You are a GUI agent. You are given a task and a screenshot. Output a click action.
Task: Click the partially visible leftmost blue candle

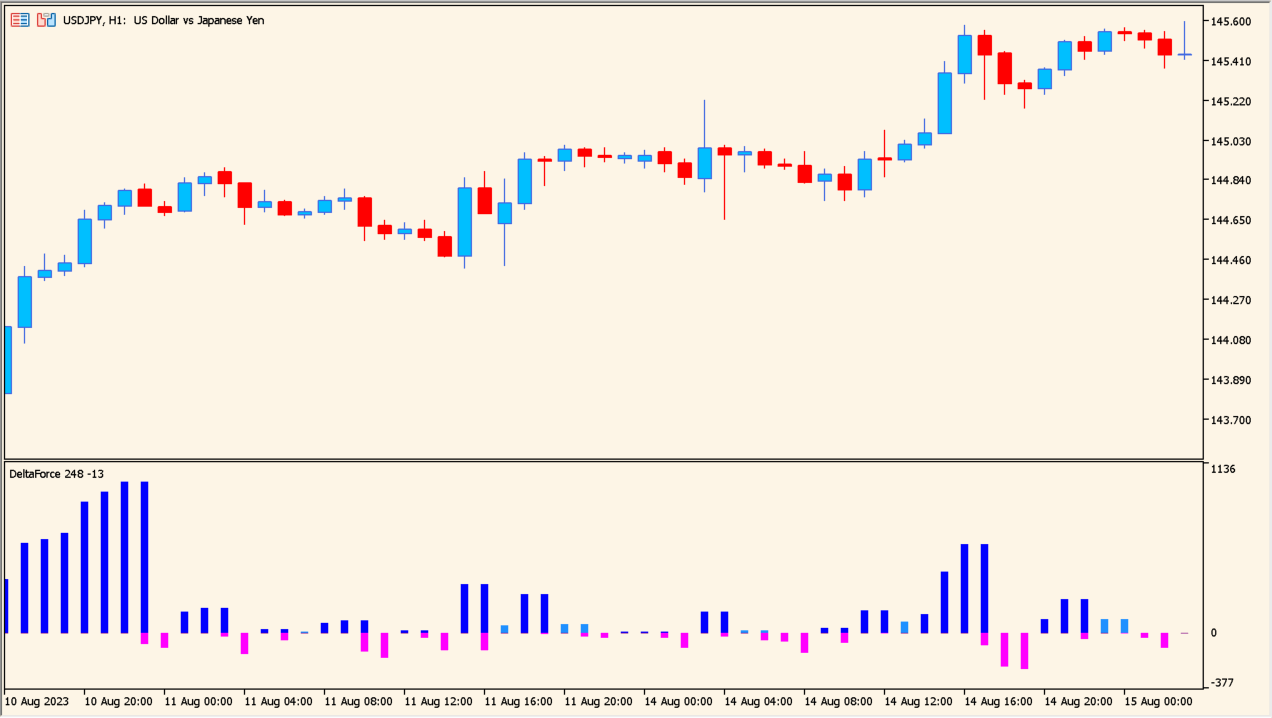[x=8, y=360]
